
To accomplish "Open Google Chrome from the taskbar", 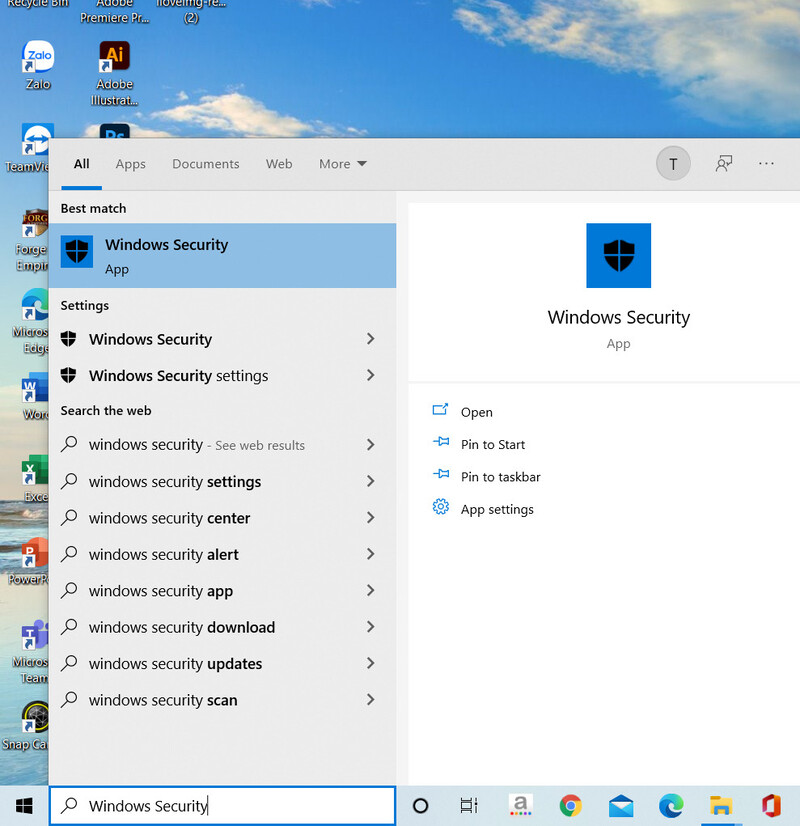I will [x=570, y=805].
